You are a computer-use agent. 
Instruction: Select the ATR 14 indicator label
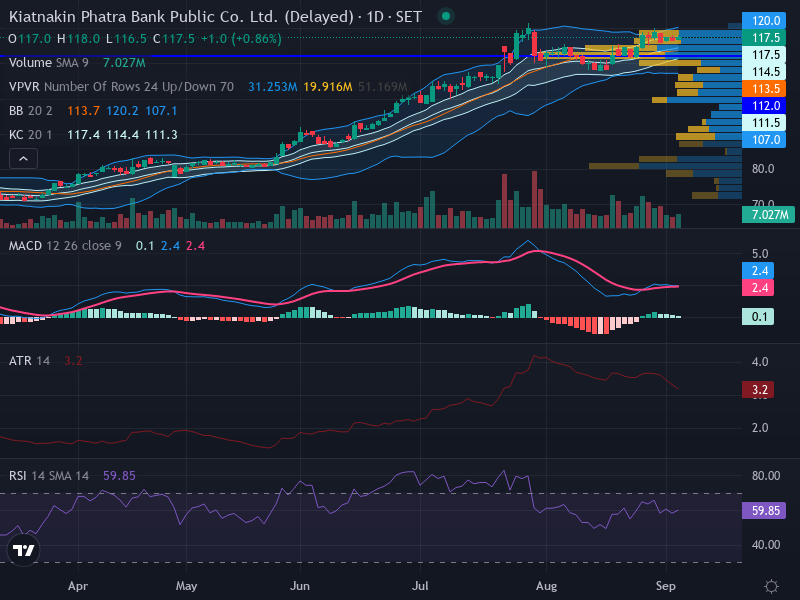(x=29, y=361)
